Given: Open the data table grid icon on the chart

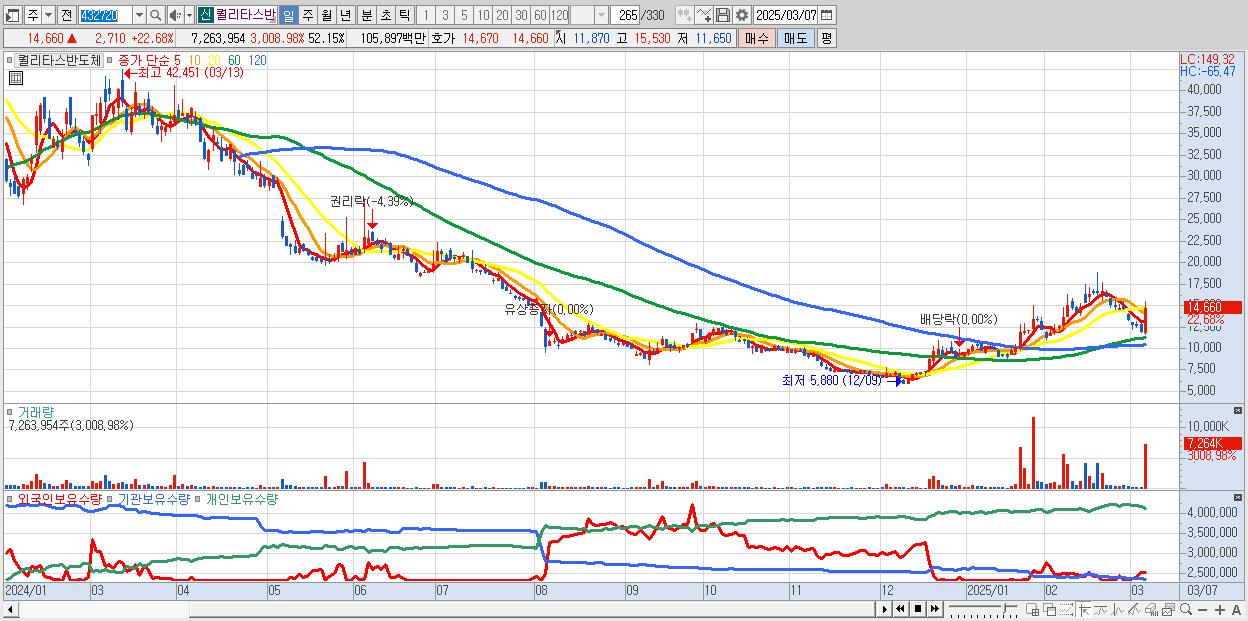Looking at the screenshot, I should (15, 77).
